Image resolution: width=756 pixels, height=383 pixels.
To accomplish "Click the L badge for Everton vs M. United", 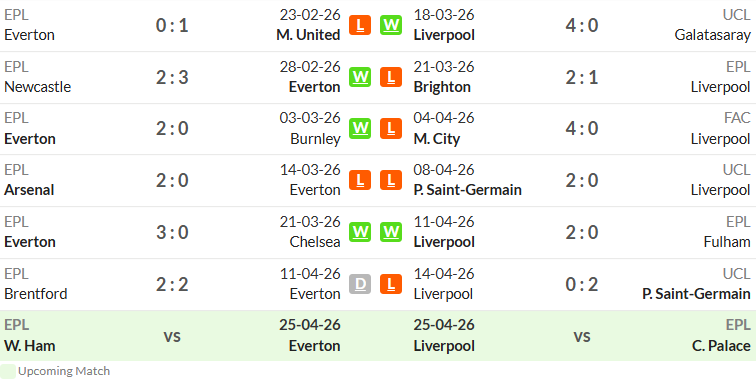I will tap(360, 25).
